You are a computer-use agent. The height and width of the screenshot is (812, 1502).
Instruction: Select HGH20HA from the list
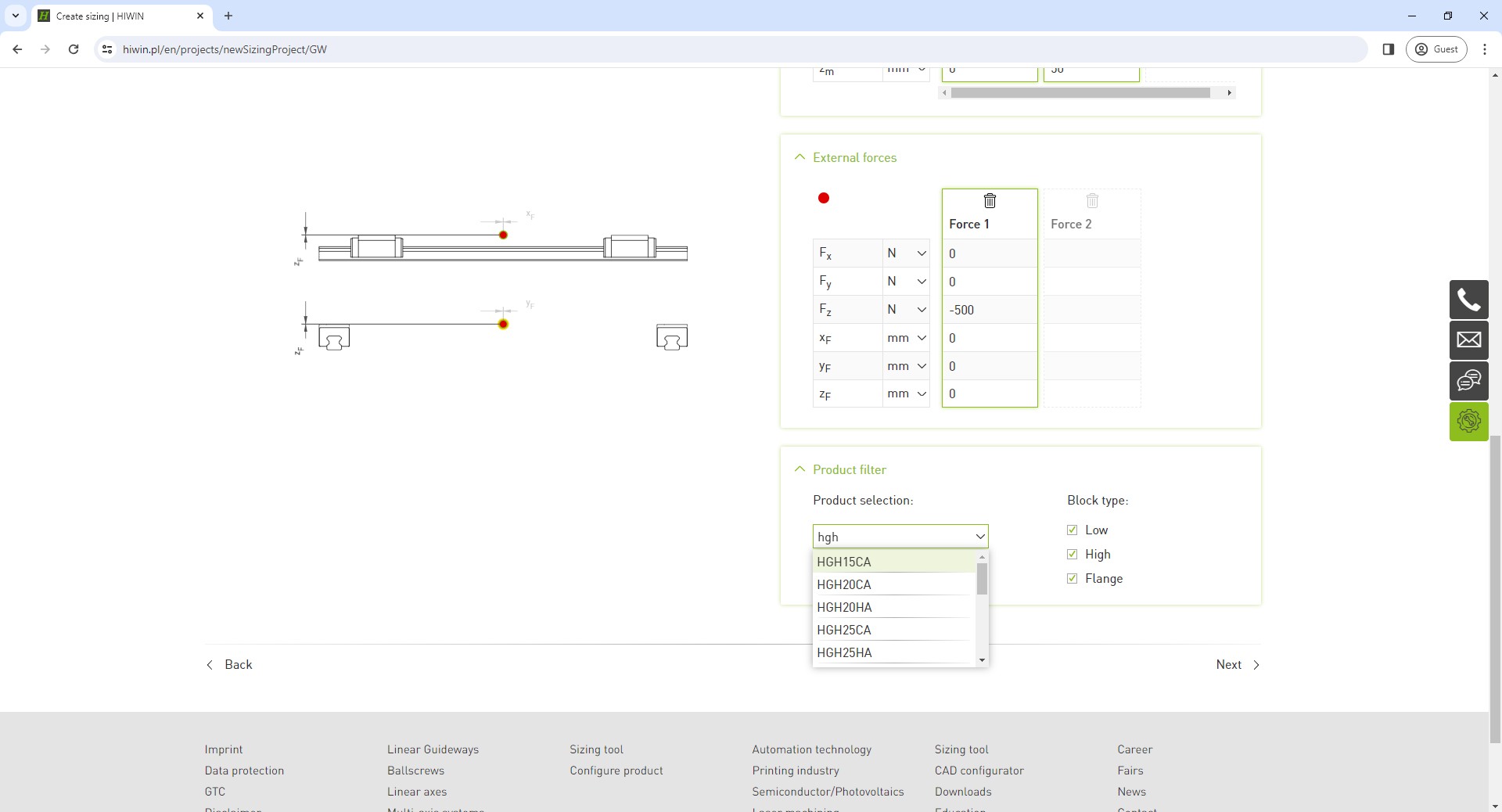[x=895, y=607]
